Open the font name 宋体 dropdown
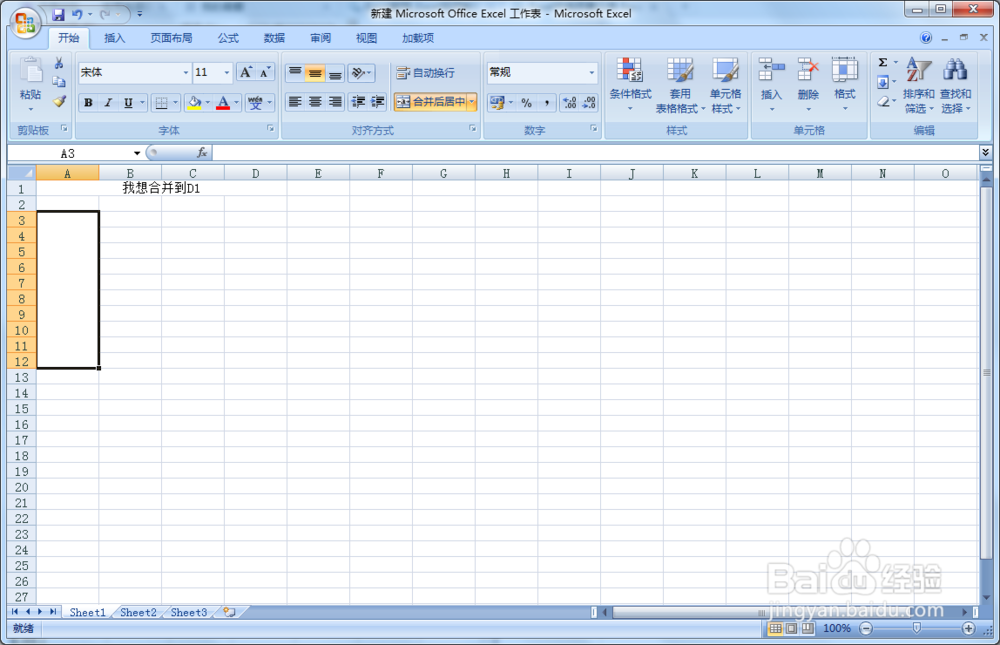Screen dimensions: 1000x645 coord(186,73)
